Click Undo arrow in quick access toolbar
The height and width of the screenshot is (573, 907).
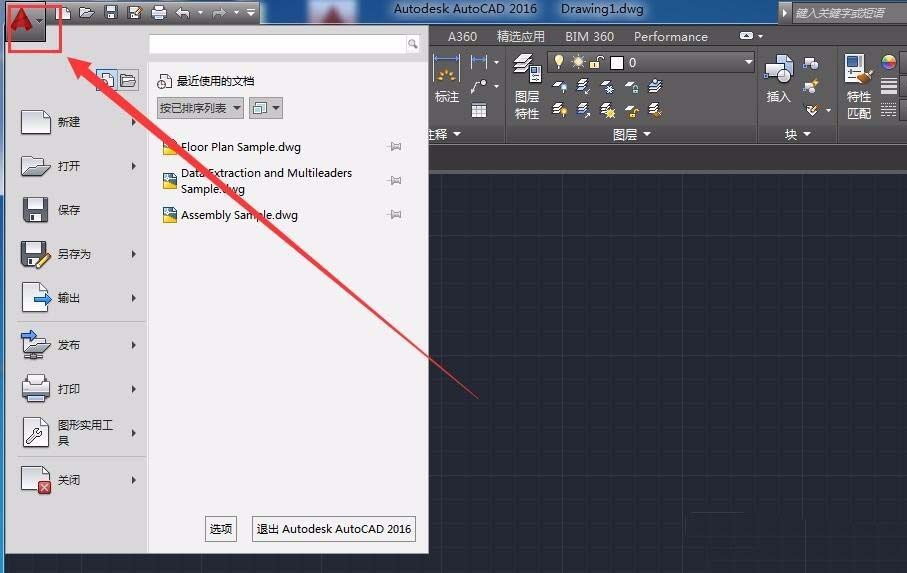(x=183, y=12)
